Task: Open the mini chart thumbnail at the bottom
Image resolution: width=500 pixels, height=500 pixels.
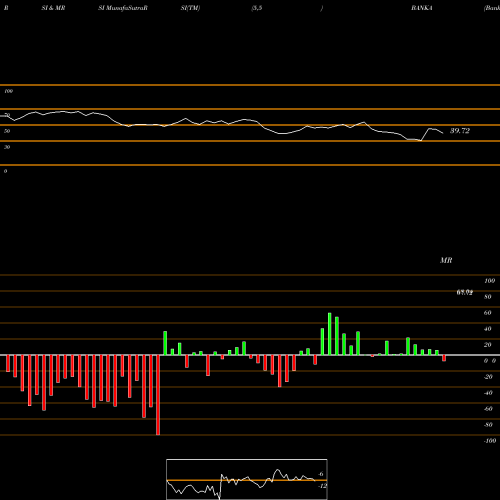Action: pyautogui.click(x=247, y=479)
